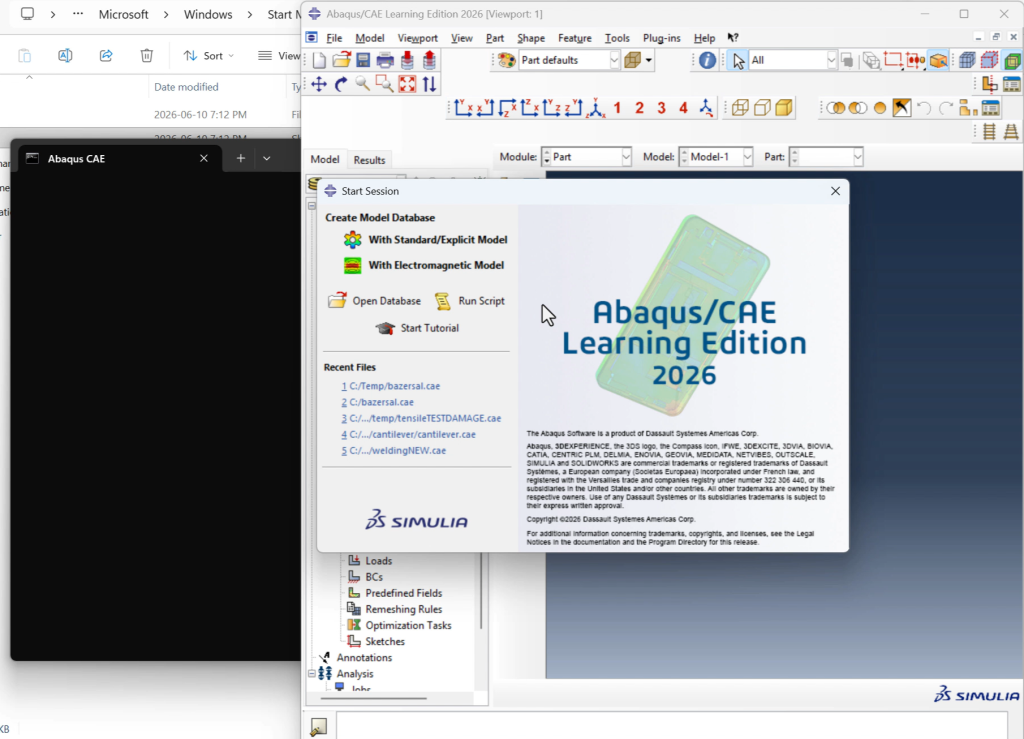Click the command line input field

tap(671, 726)
